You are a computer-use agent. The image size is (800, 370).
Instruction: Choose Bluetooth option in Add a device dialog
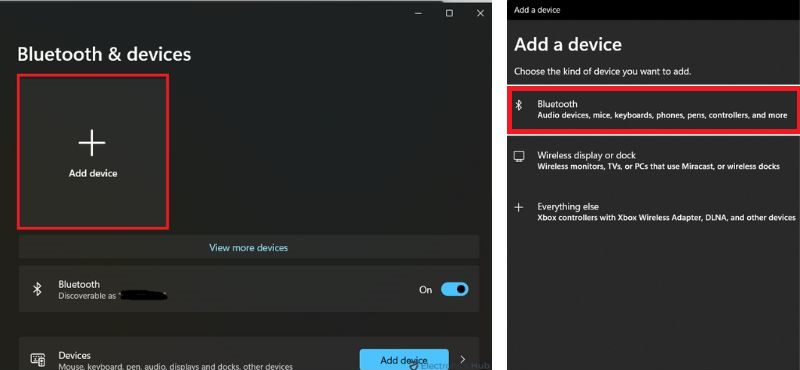654,110
